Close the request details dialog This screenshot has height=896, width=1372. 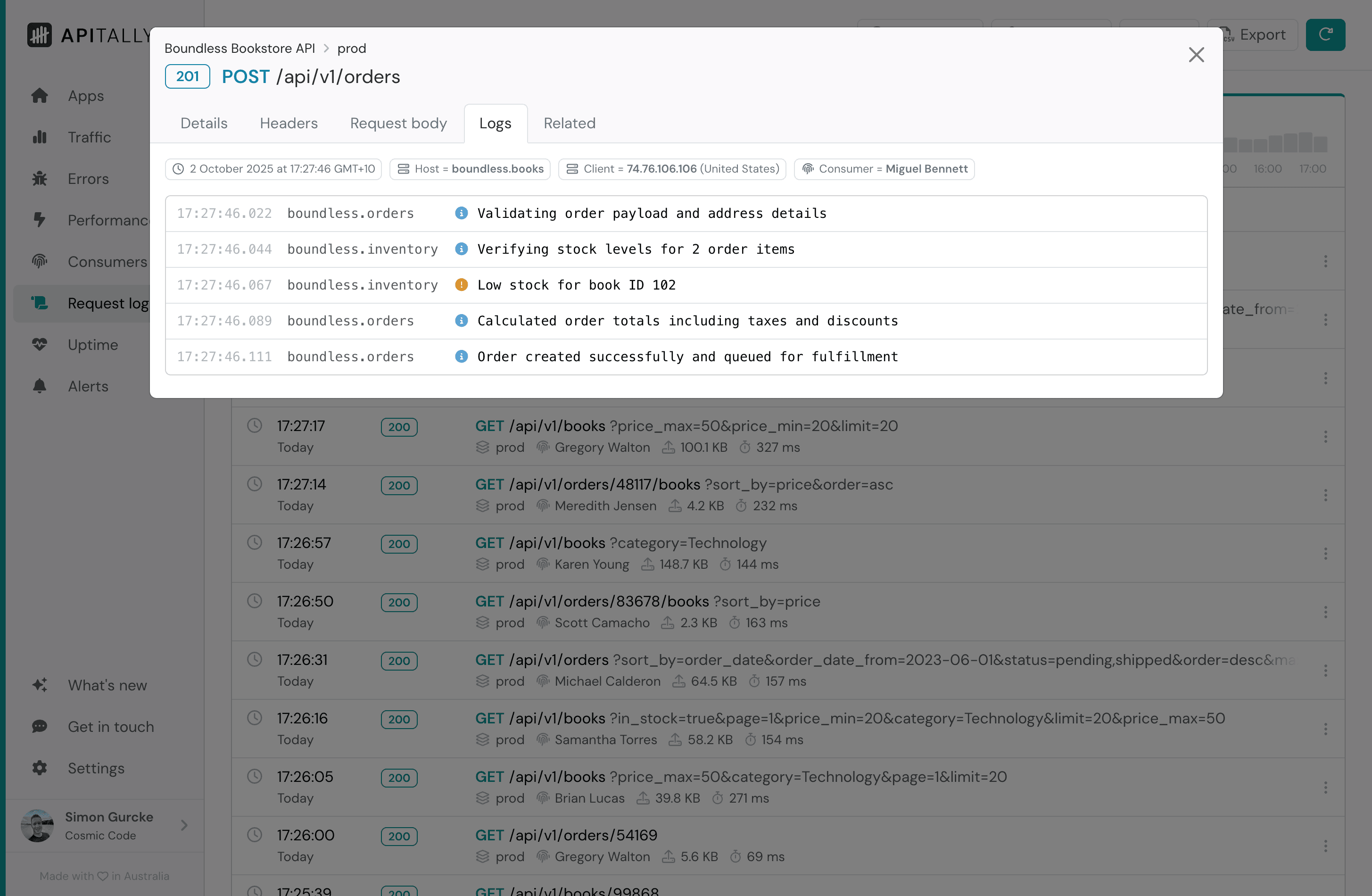(1196, 55)
